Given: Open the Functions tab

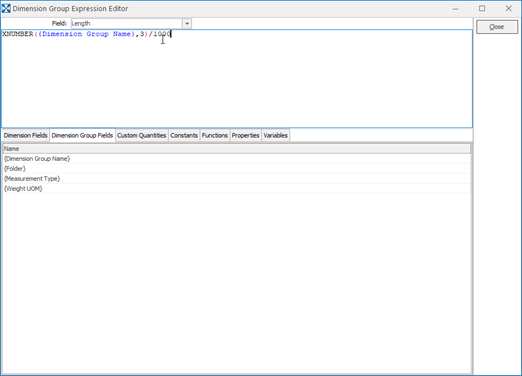Looking at the screenshot, I should (x=215, y=135).
